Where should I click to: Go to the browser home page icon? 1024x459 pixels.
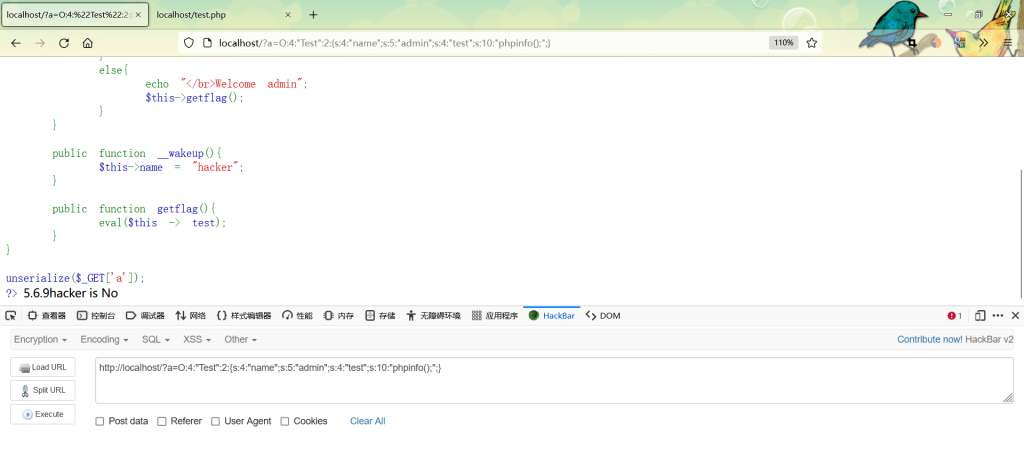pyautogui.click(x=88, y=43)
